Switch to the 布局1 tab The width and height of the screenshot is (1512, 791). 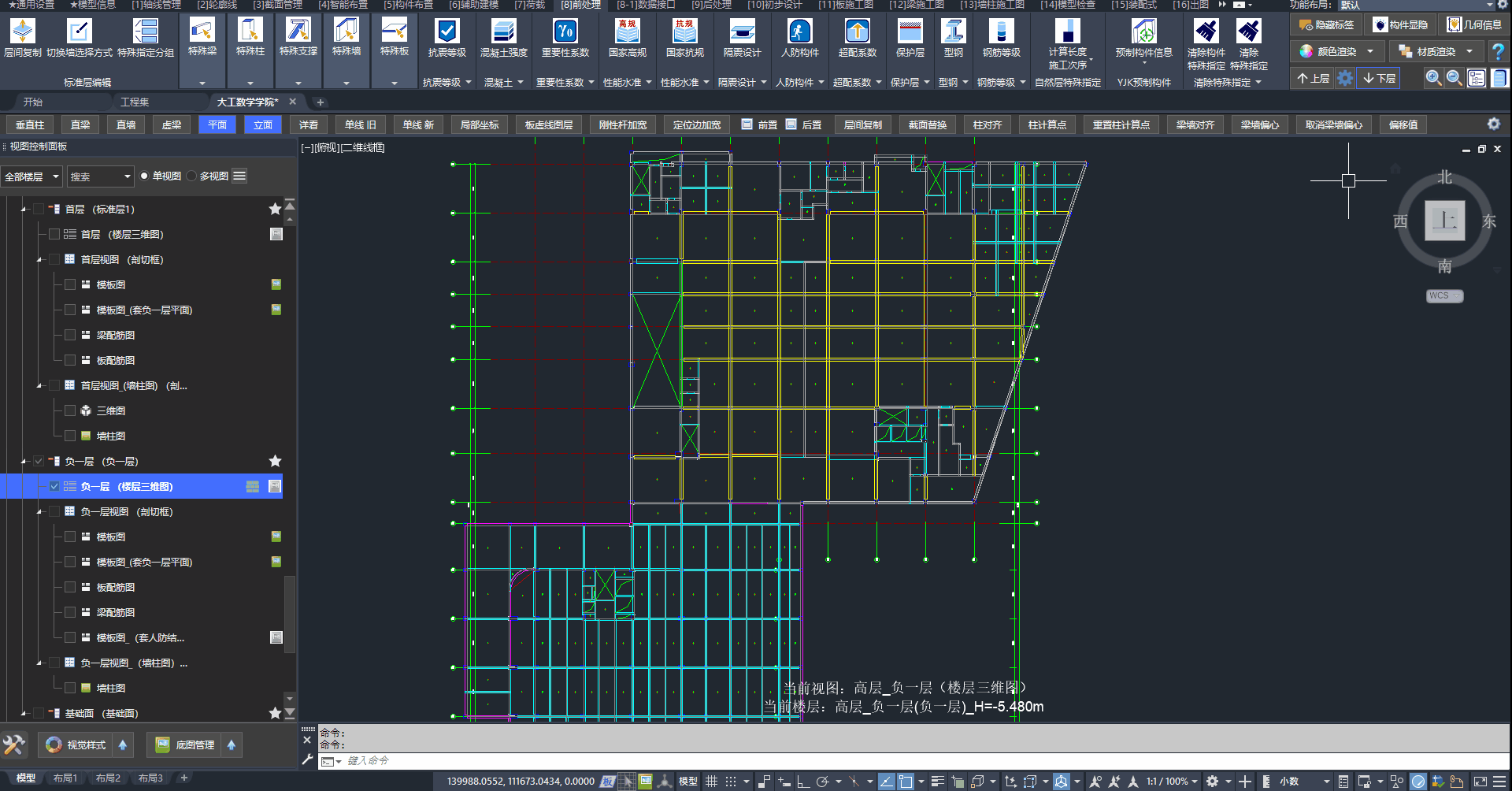65,778
